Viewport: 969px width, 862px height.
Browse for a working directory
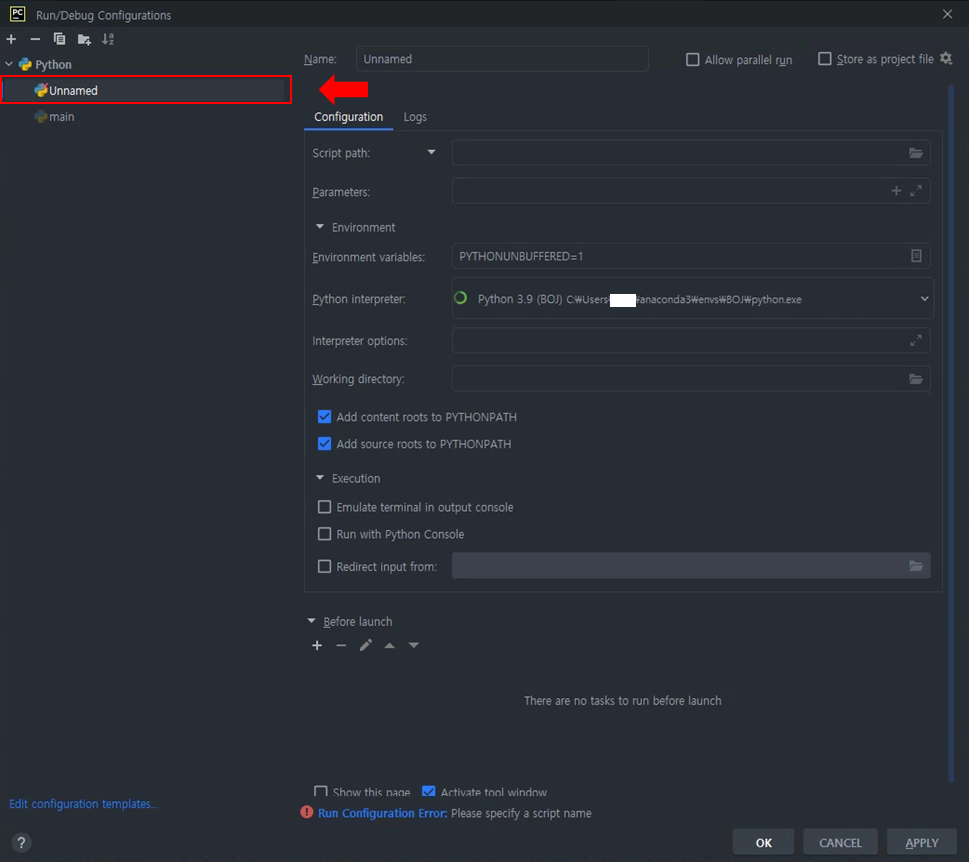tap(915, 379)
